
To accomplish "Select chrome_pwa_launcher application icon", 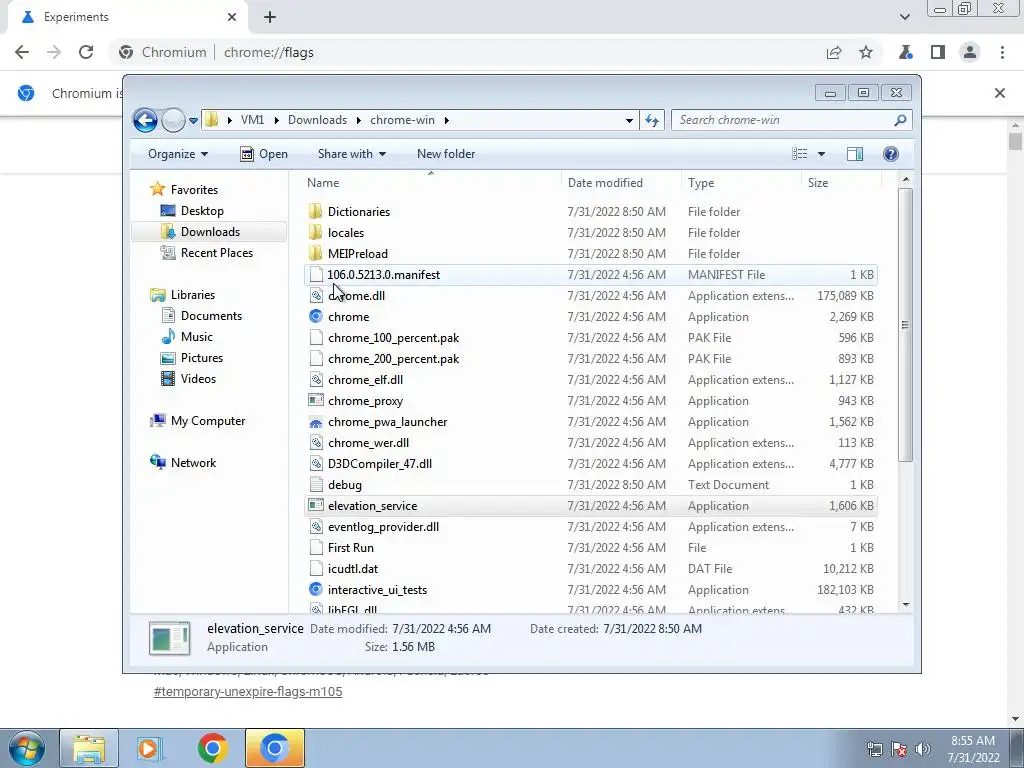I will 315,422.
